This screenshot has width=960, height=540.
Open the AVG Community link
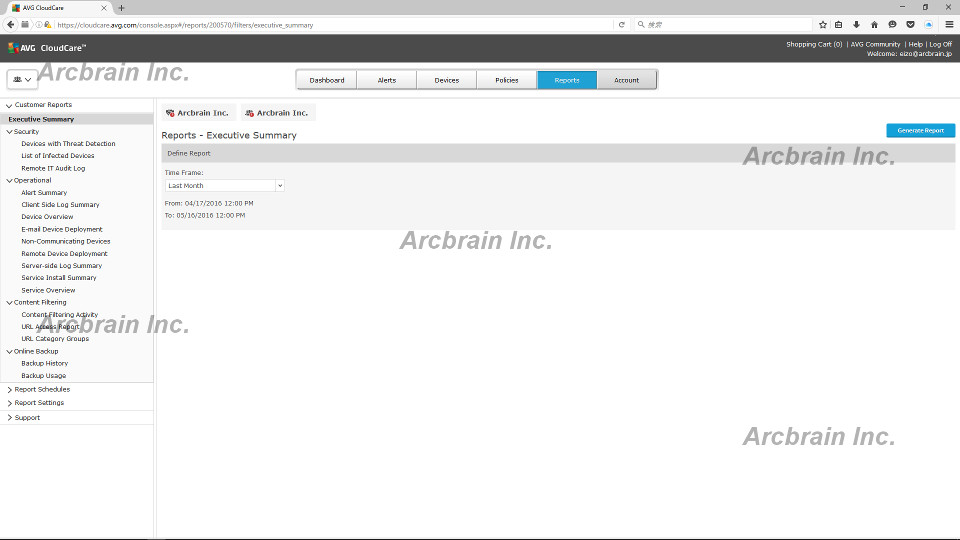pyautogui.click(x=875, y=44)
